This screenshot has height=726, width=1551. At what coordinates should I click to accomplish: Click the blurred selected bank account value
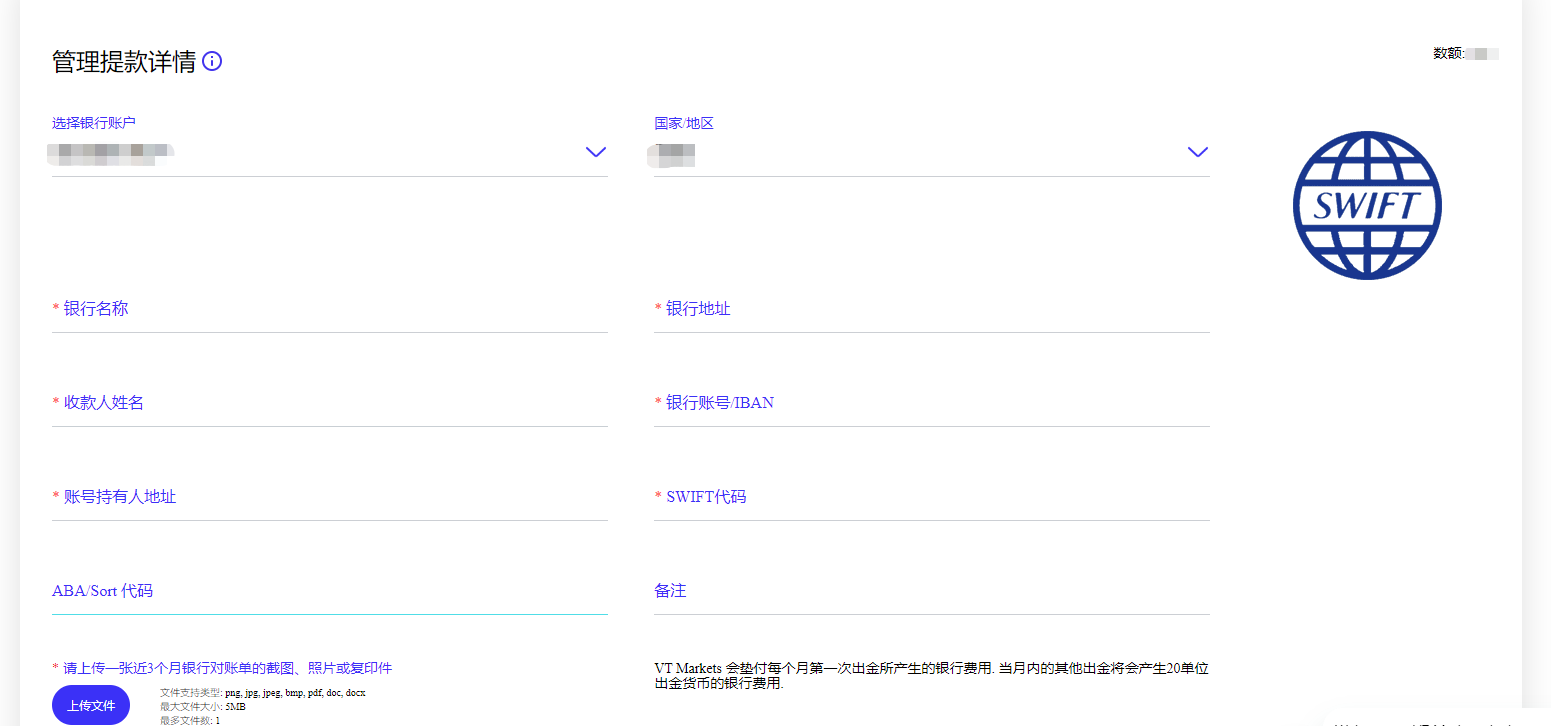click(112, 154)
